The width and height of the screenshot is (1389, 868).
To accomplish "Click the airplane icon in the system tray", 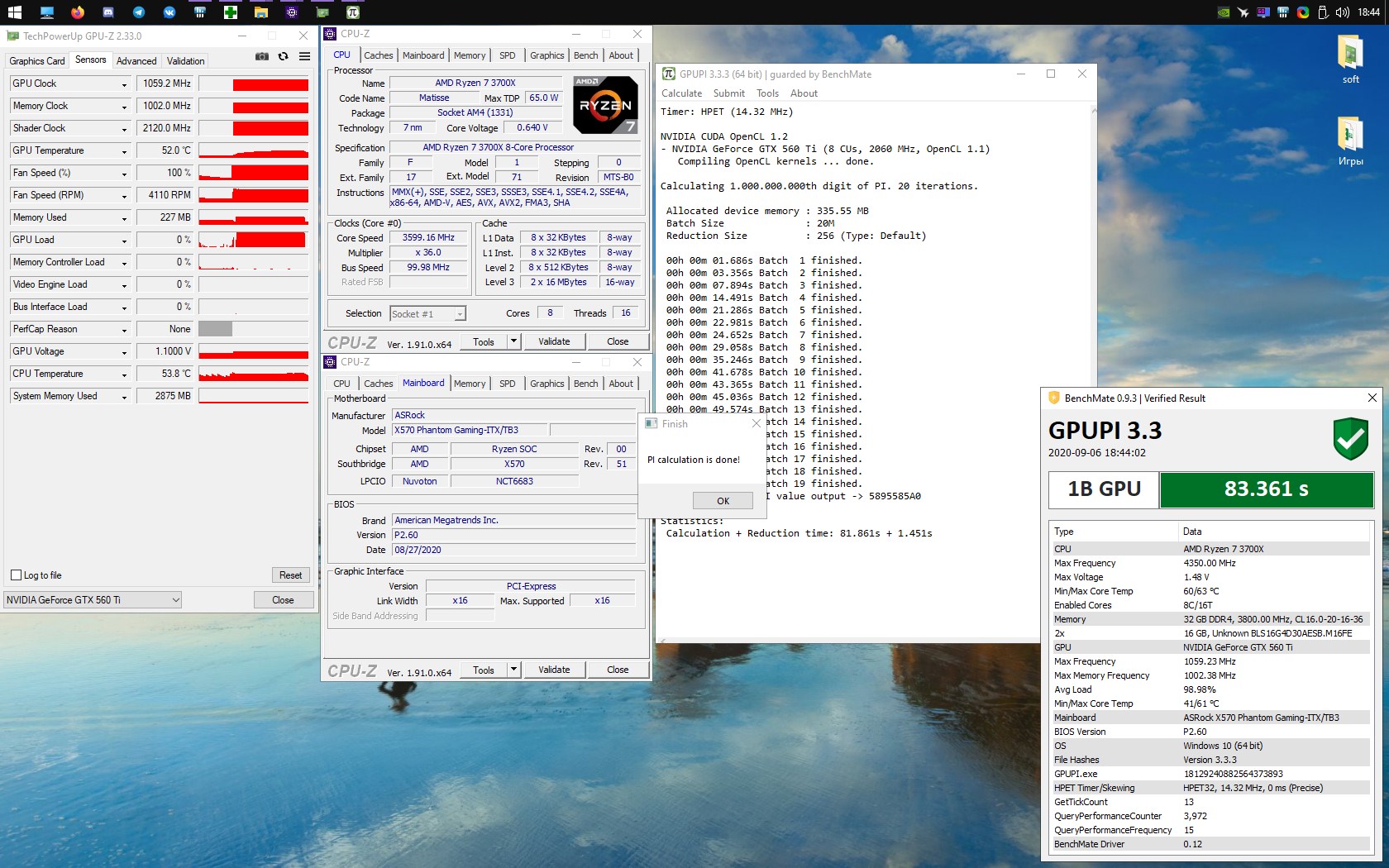I will pyautogui.click(x=1243, y=12).
